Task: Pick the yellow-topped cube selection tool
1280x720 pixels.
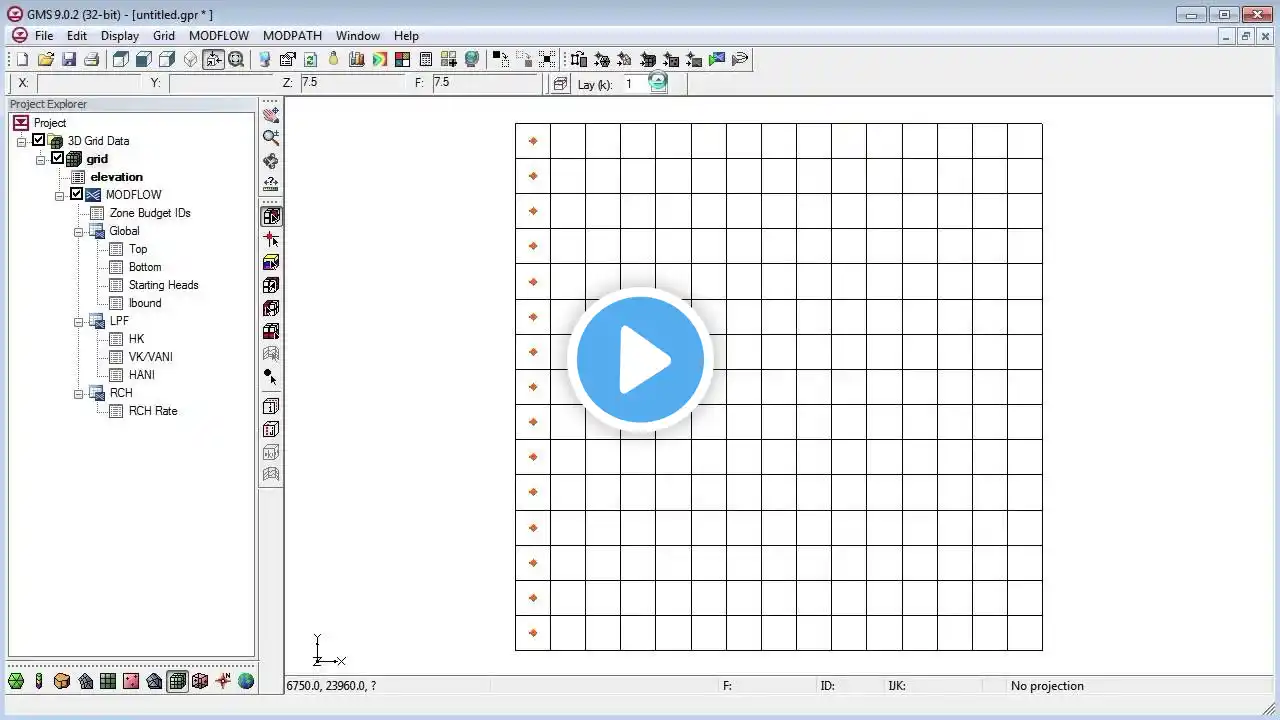Action: 270,262
